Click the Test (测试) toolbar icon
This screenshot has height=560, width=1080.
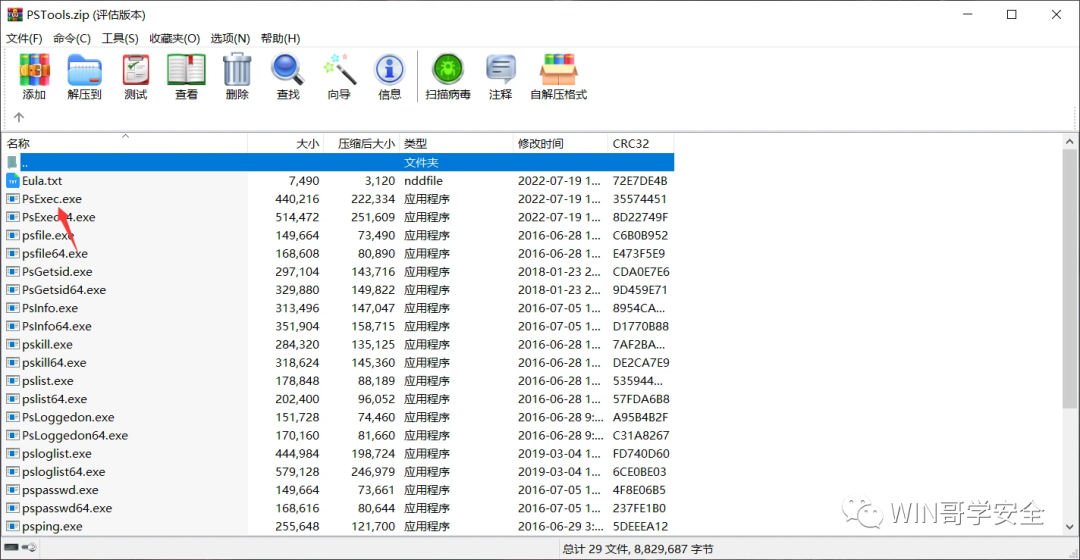[136, 70]
